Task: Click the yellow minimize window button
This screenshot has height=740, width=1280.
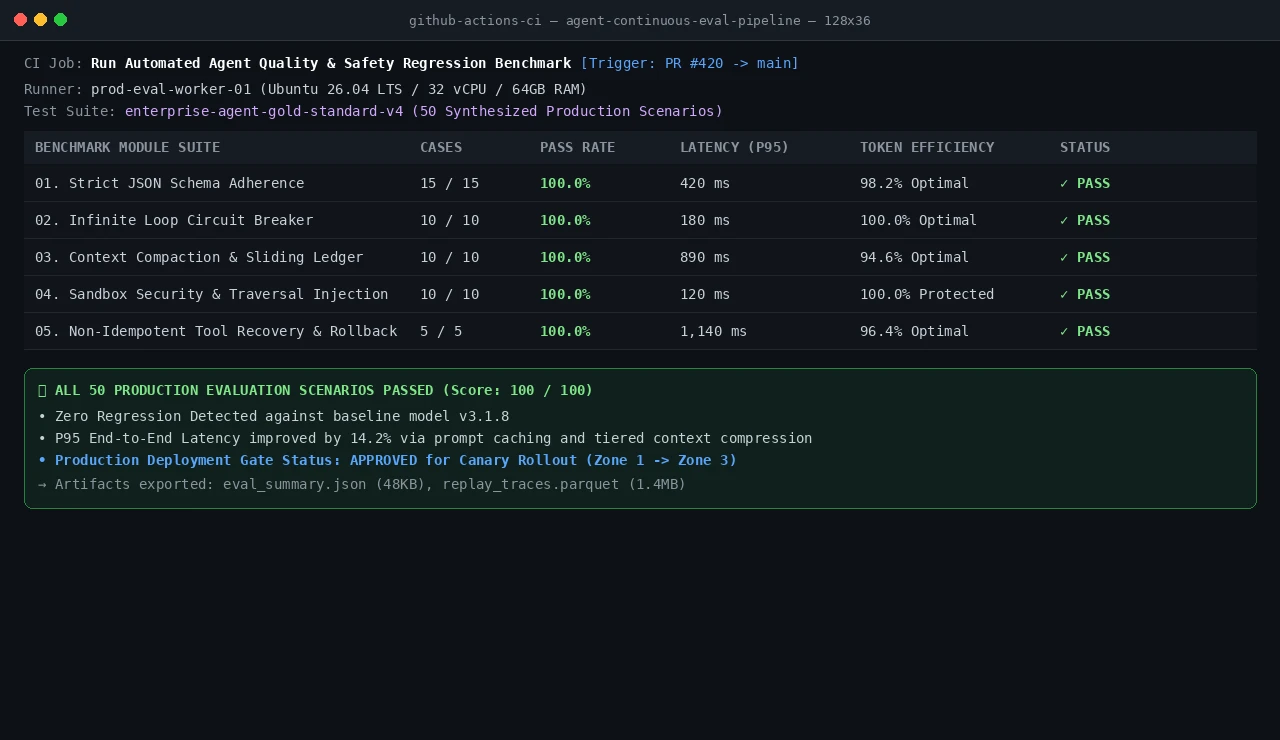Action: 40,20
